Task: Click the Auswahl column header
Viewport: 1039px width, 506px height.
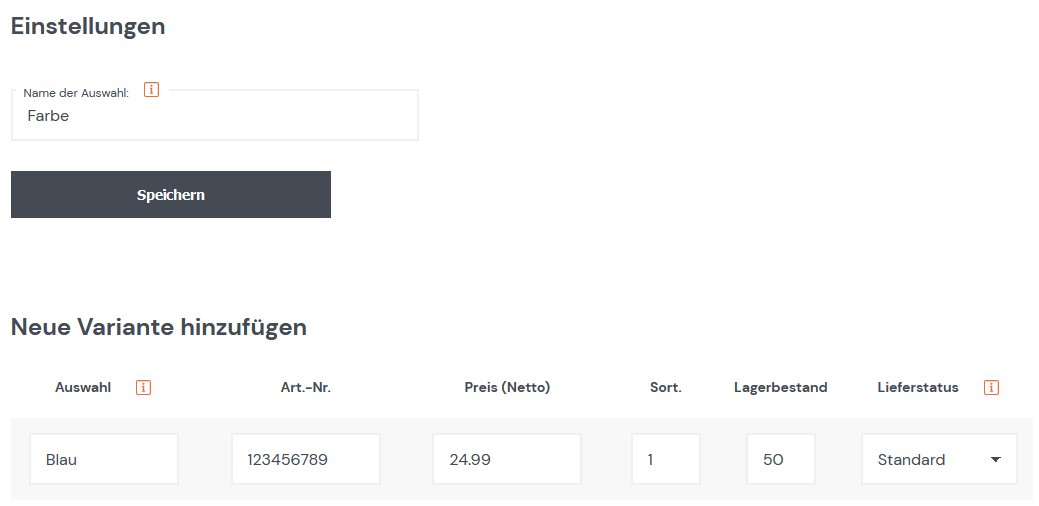Action: 83,387
